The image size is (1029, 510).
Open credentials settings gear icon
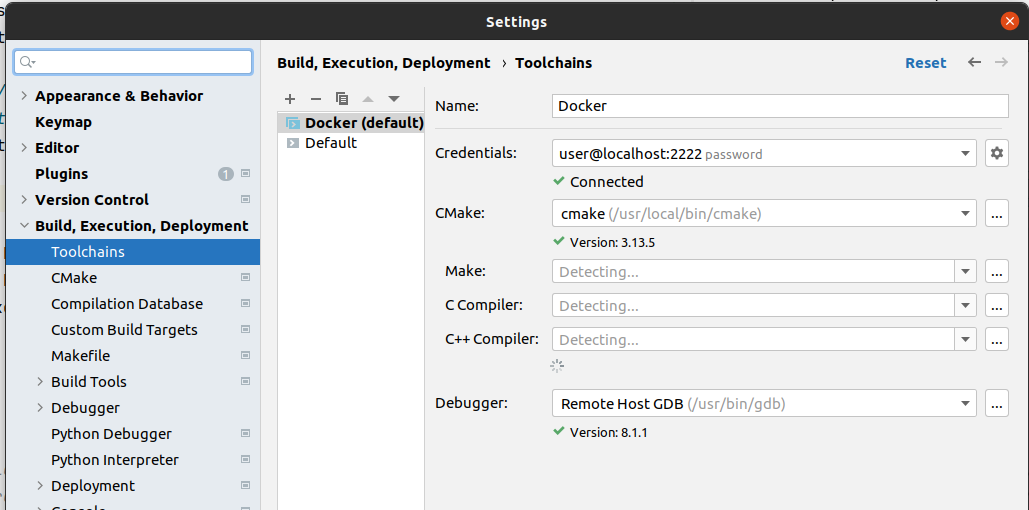996,153
